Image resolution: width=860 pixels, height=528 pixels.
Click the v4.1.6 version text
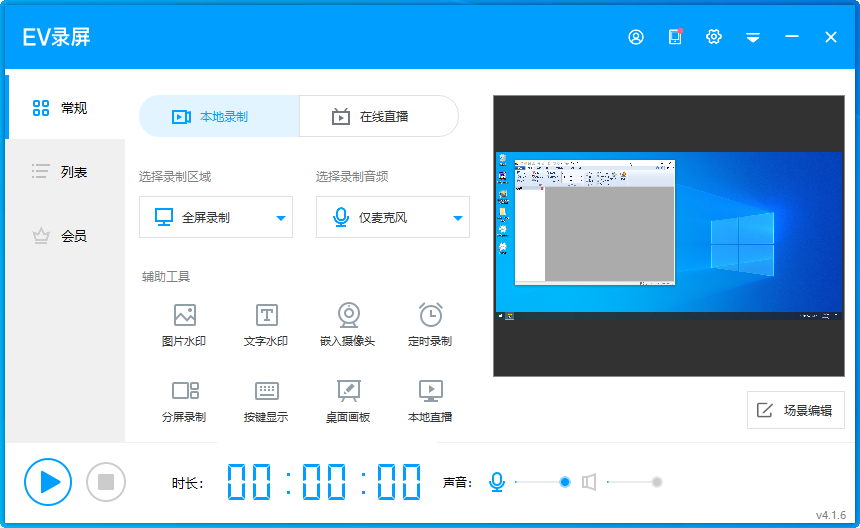[x=831, y=515]
